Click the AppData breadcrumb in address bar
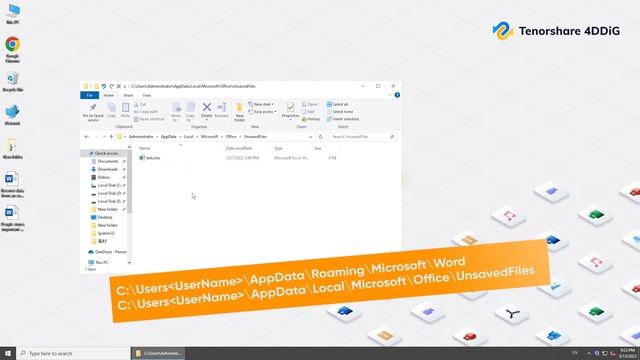 click(x=169, y=137)
